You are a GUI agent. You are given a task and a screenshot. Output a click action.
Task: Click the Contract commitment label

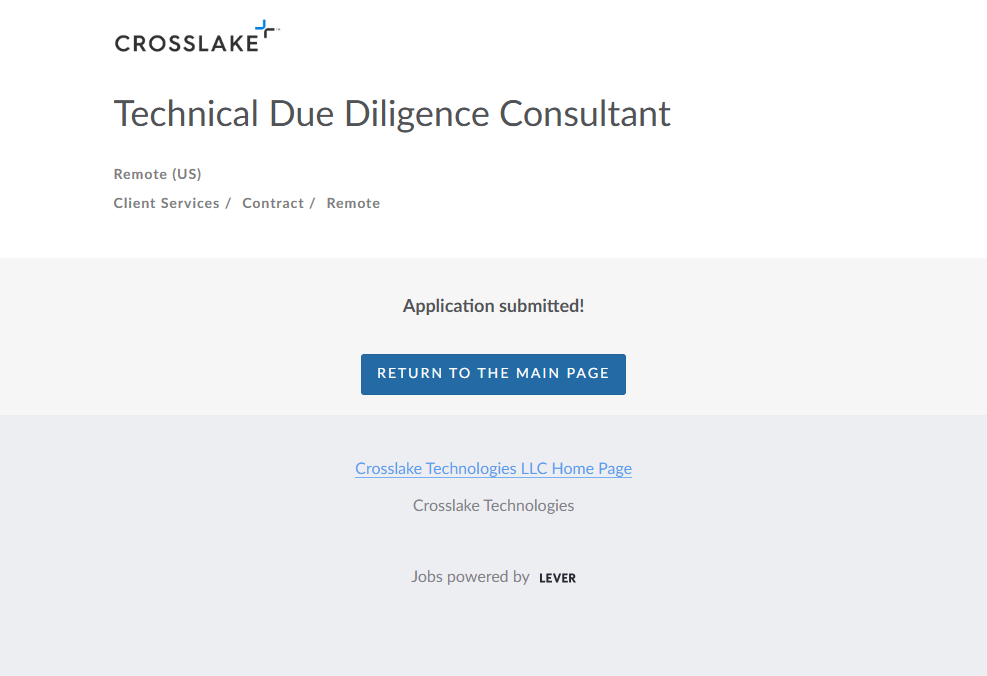pyautogui.click(x=272, y=203)
